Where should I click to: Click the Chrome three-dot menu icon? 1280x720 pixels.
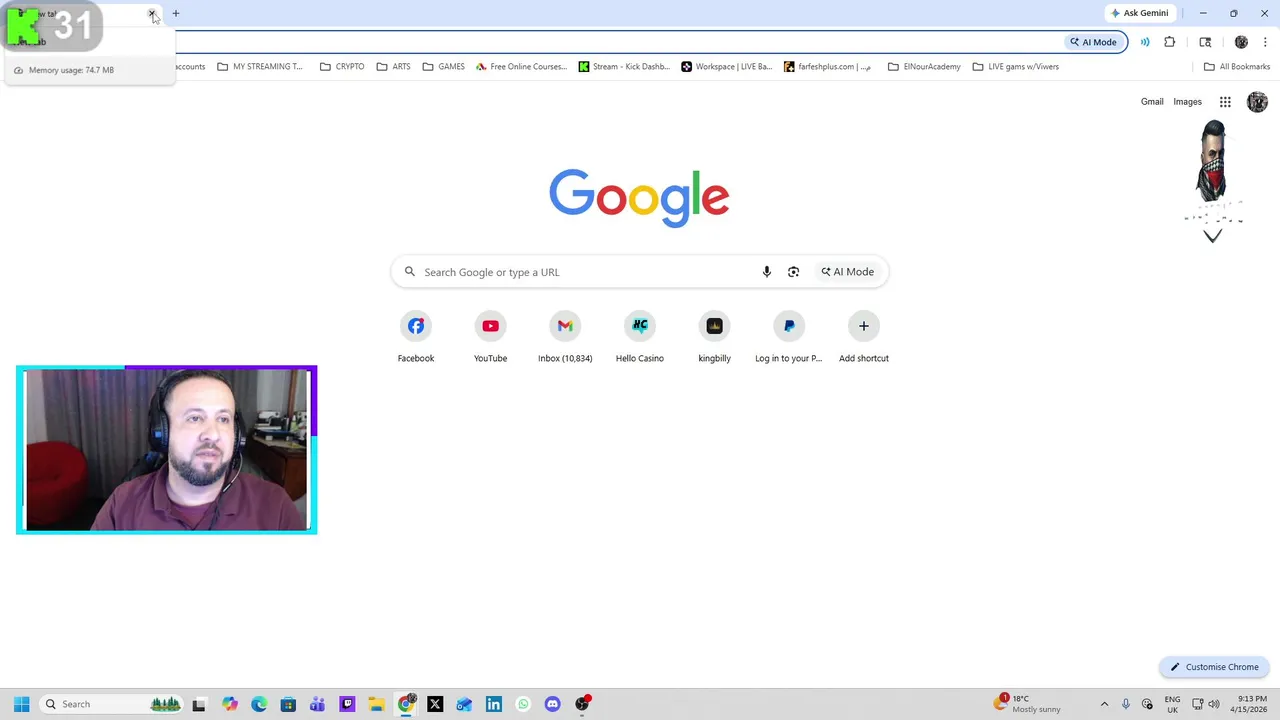[x=1265, y=42]
